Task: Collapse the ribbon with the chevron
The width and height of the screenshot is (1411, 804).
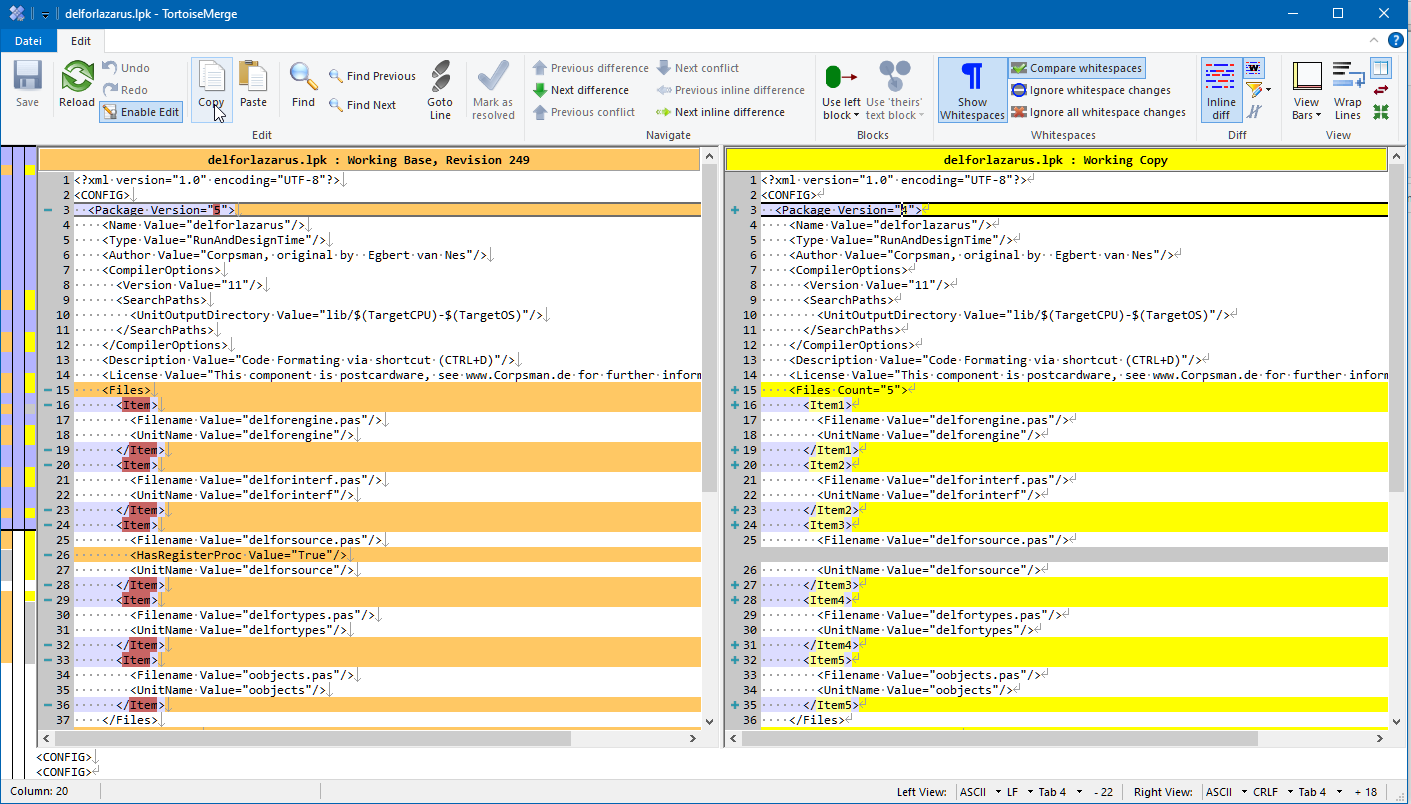Action: click(x=1375, y=41)
